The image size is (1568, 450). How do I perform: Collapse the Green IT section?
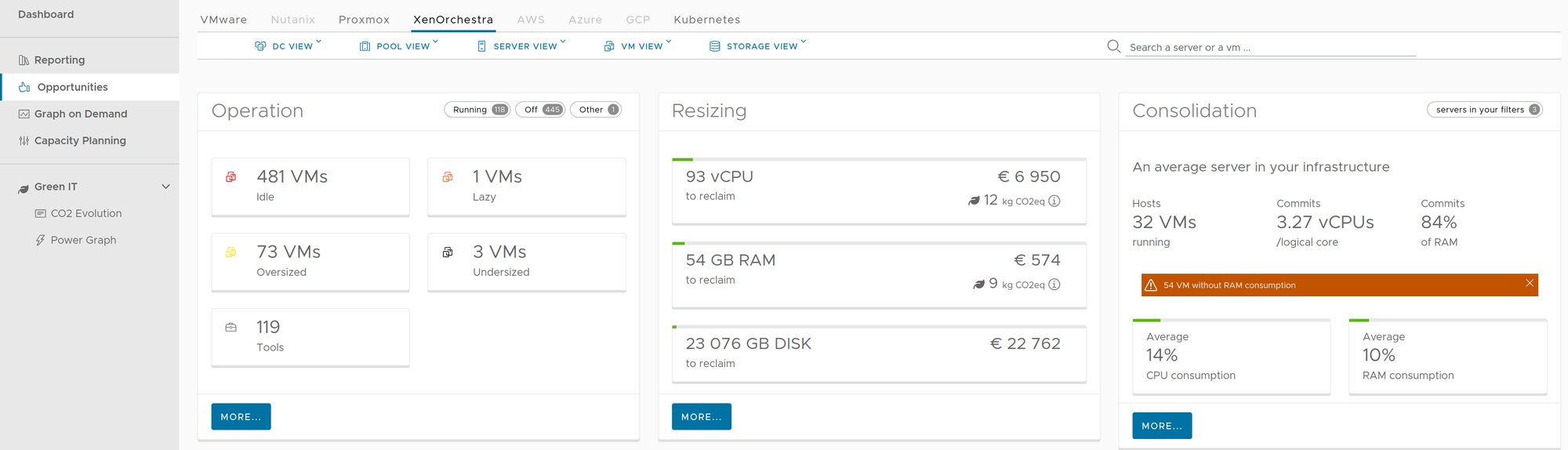point(165,187)
